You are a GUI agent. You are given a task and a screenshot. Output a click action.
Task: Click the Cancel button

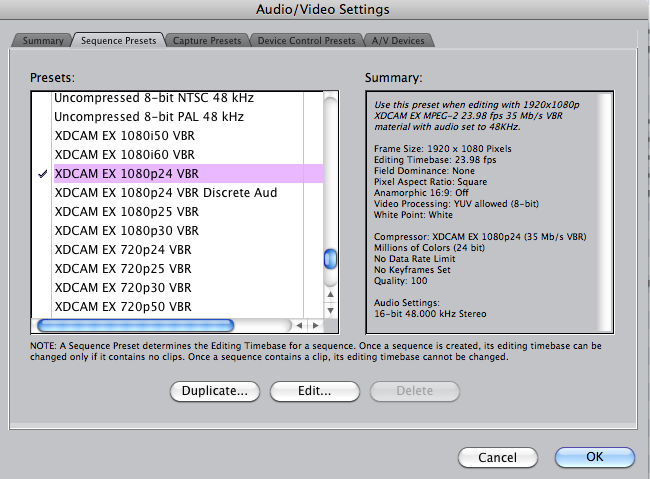(497, 457)
